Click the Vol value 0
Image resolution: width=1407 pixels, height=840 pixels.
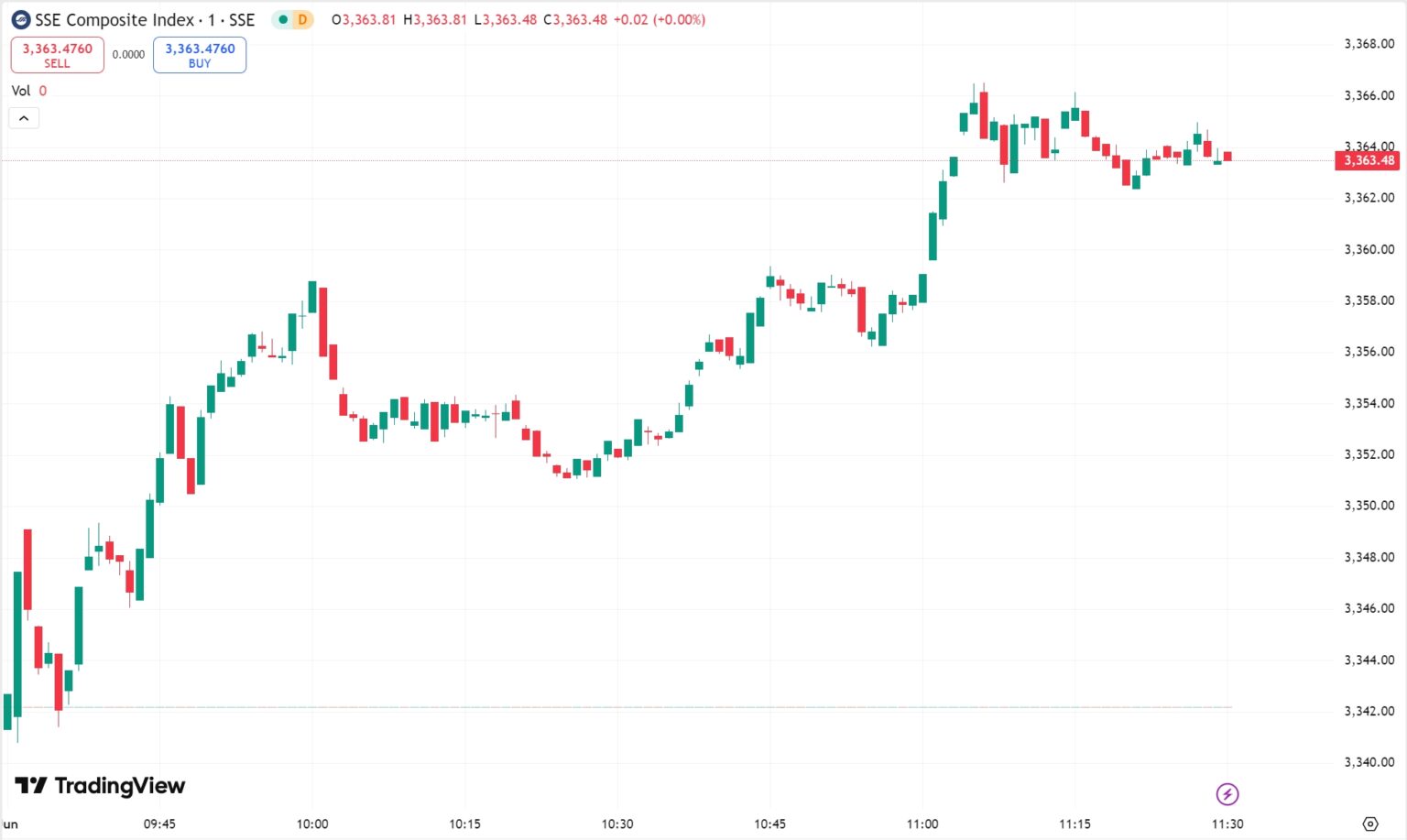pos(43,91)
